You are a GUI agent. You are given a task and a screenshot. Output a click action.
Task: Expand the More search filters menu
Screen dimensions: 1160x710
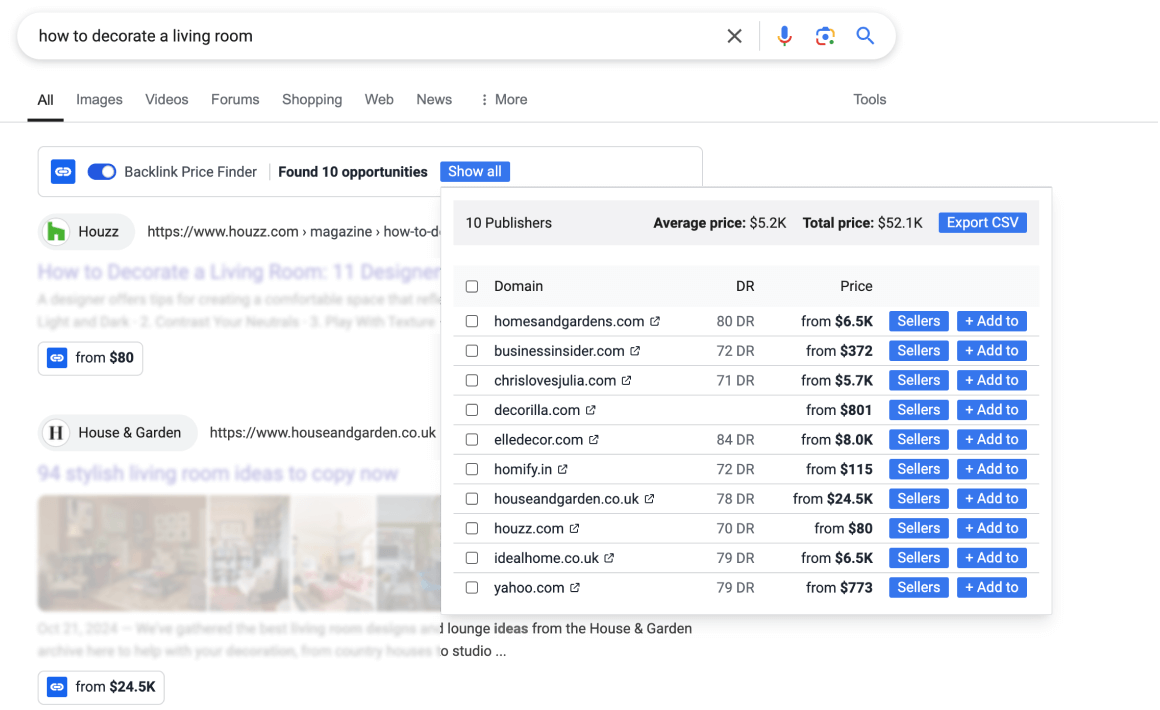[504, 99]
